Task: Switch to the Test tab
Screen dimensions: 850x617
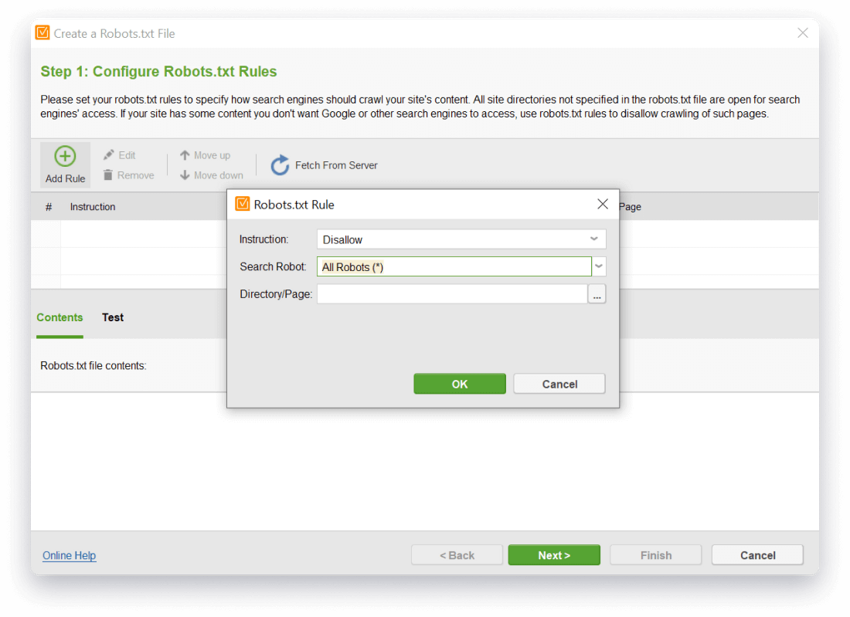Action: pos(112,317)
